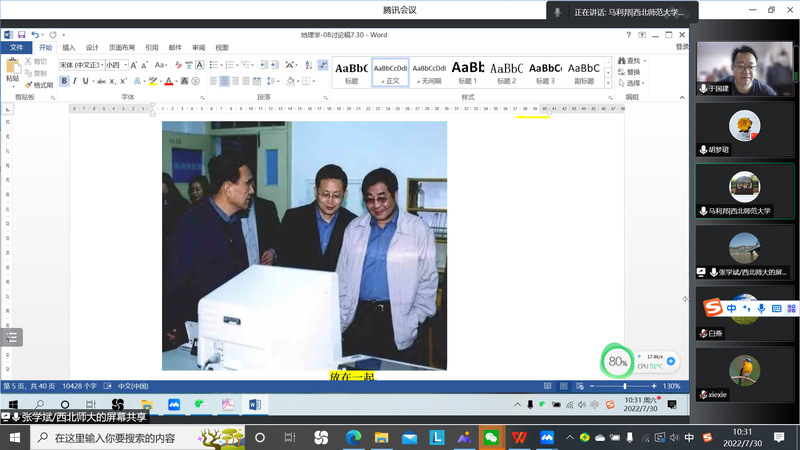Image resolution: width=800 pixels, height=450 pixels.
Task: Click the Format Painter (格式刷) button
Action: [38, 85]
